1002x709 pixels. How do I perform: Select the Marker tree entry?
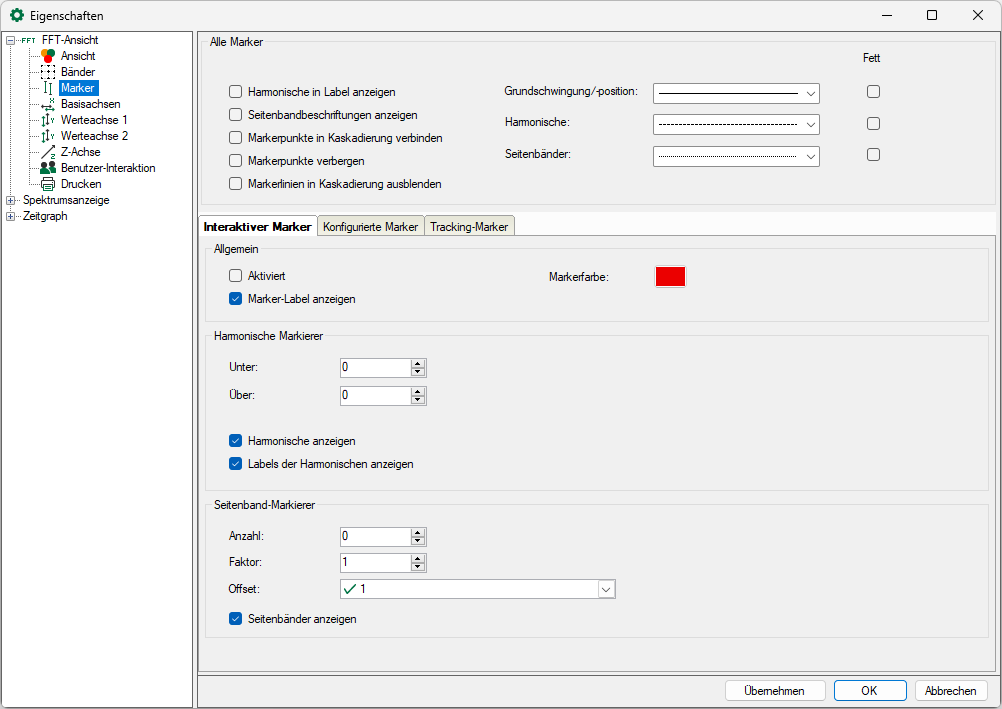(78, 88)
